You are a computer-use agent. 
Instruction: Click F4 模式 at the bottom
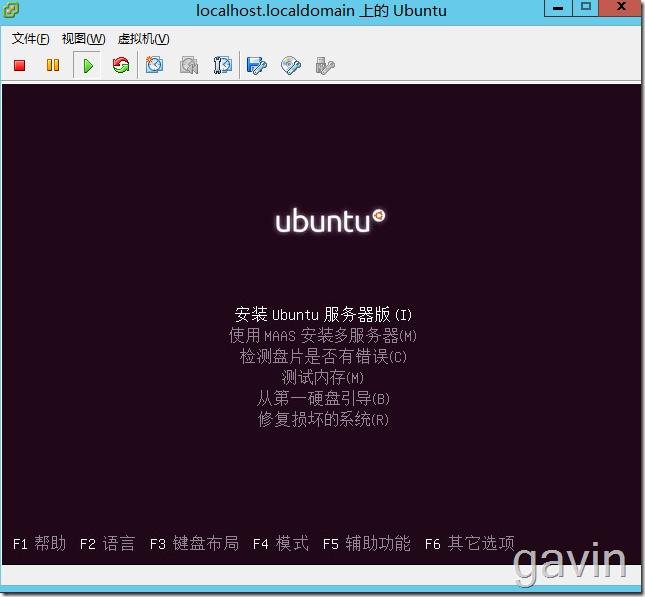click(281, 544)
